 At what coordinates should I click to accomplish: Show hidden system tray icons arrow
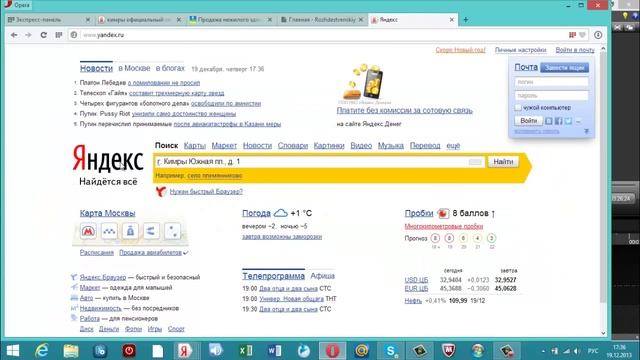[543, 351]
